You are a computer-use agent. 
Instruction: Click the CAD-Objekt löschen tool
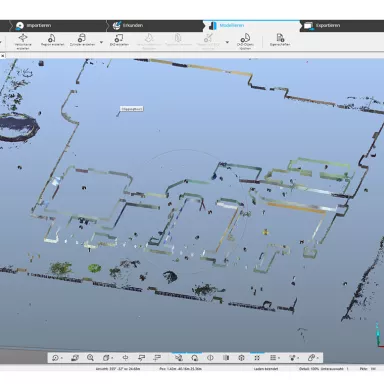pos(245,41)
